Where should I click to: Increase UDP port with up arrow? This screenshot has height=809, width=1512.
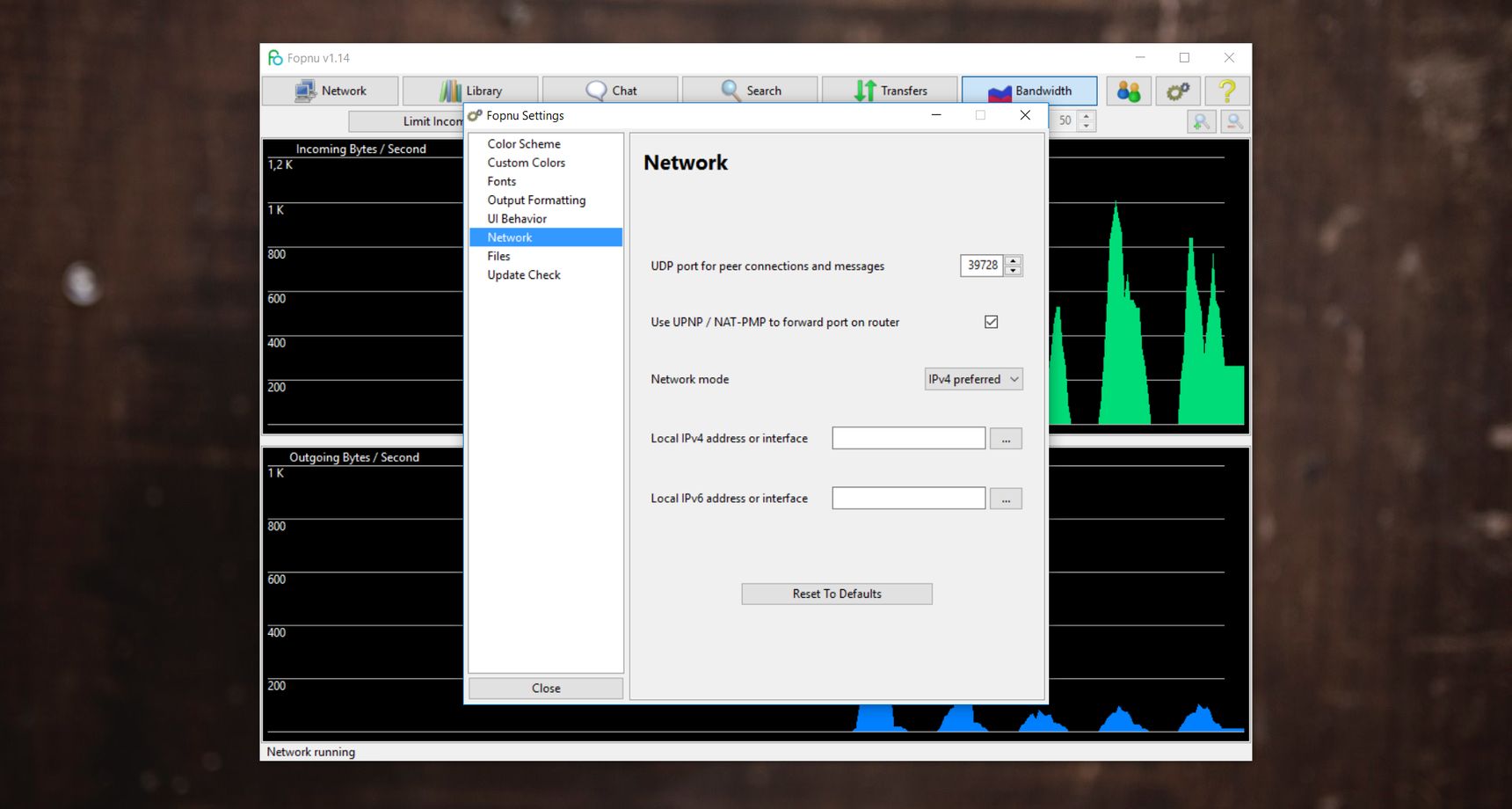click(x=1014, y=260)
